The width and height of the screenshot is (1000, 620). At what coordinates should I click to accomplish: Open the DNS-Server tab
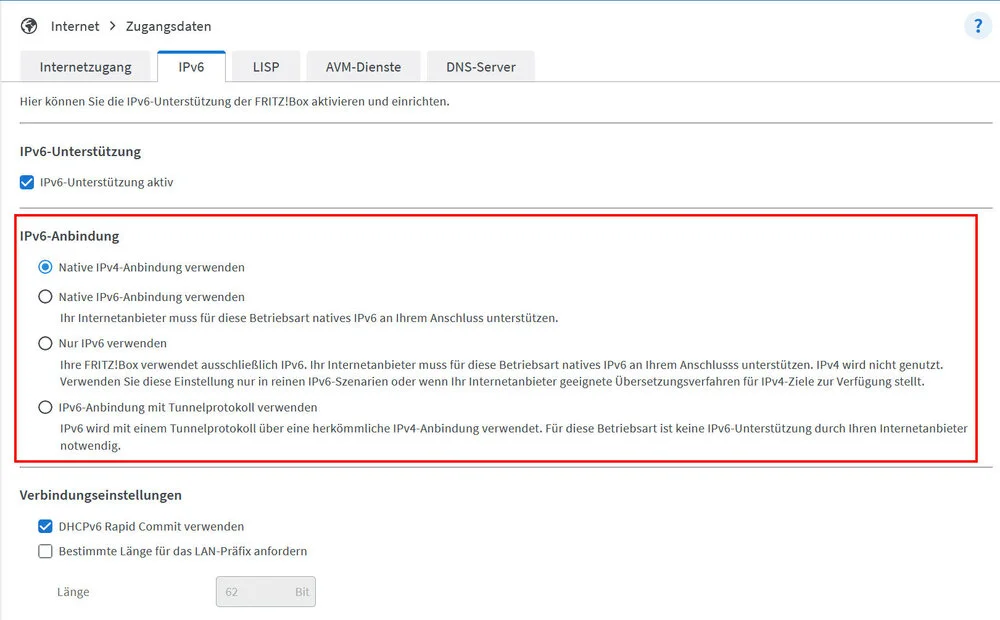pos(480,67)
